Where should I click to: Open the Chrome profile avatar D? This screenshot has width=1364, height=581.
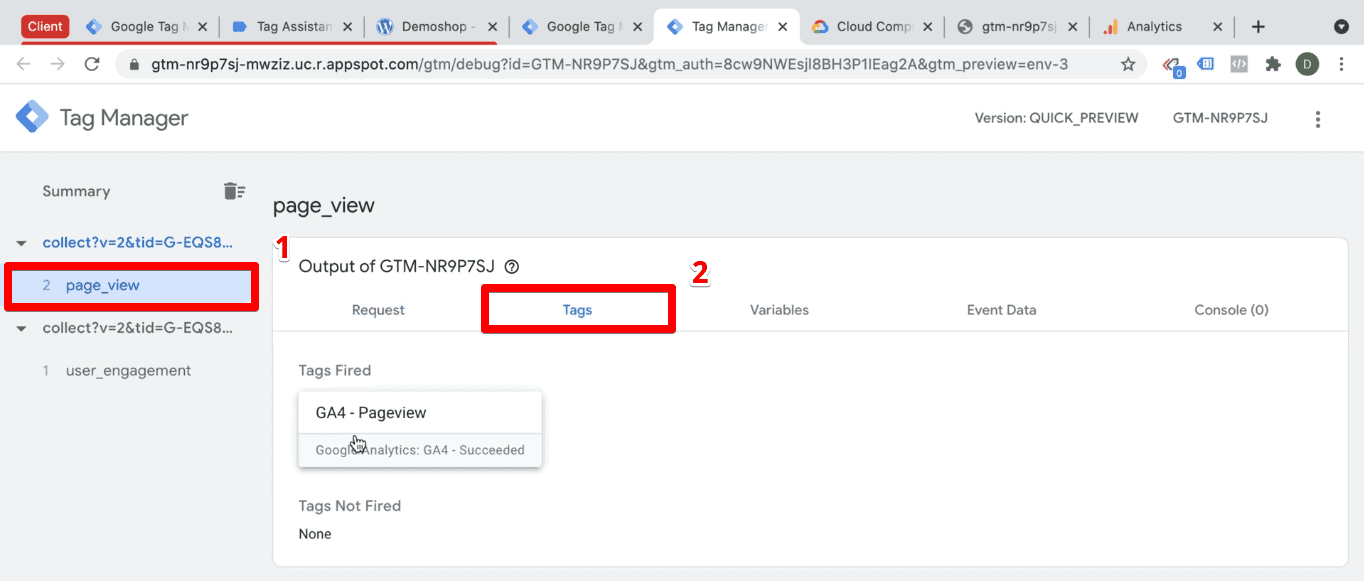pos(1307,63)
